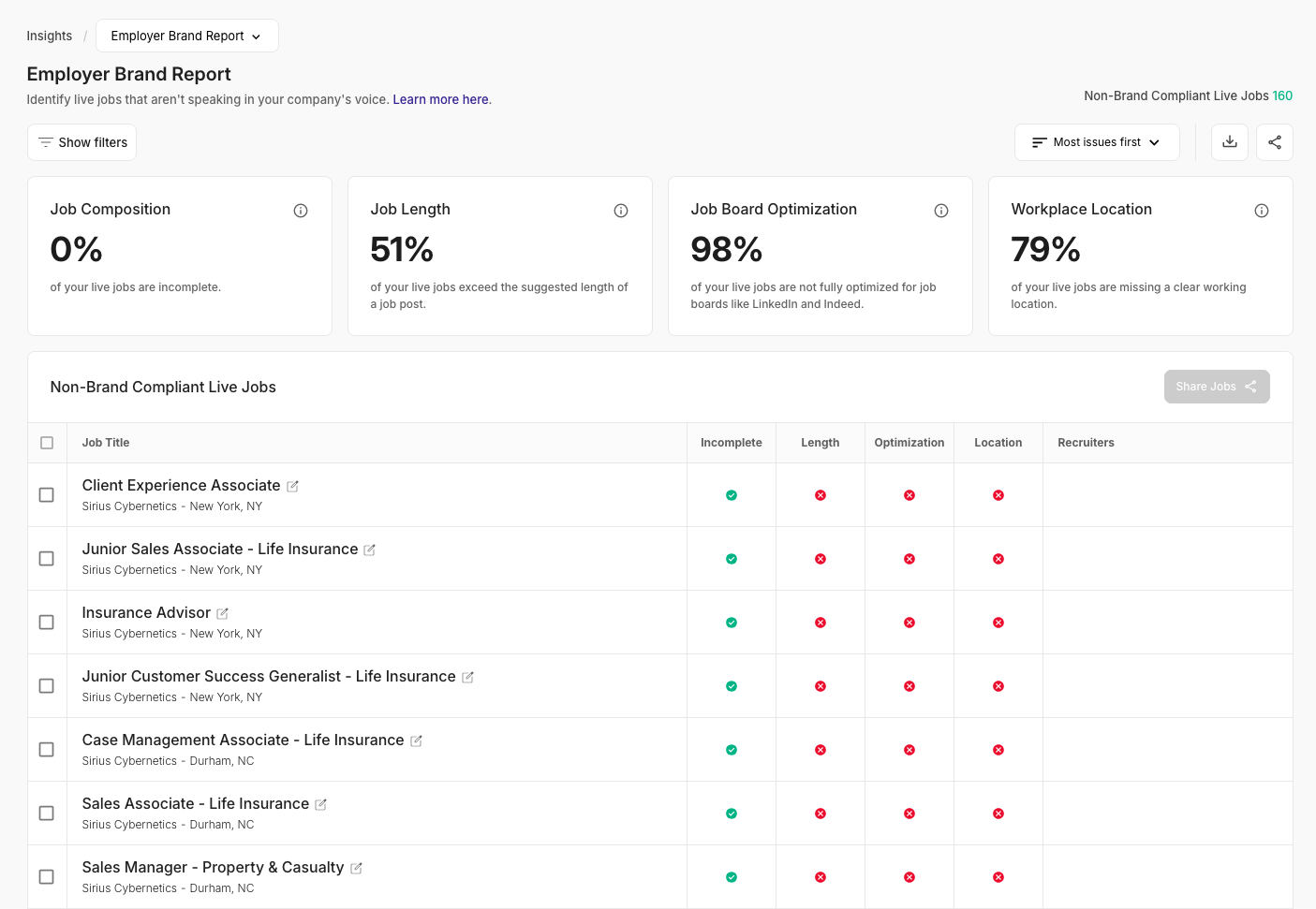The image size is (1316, 909).
Task: Click the Share Jobs button
Action: [x=1216, y=387]
